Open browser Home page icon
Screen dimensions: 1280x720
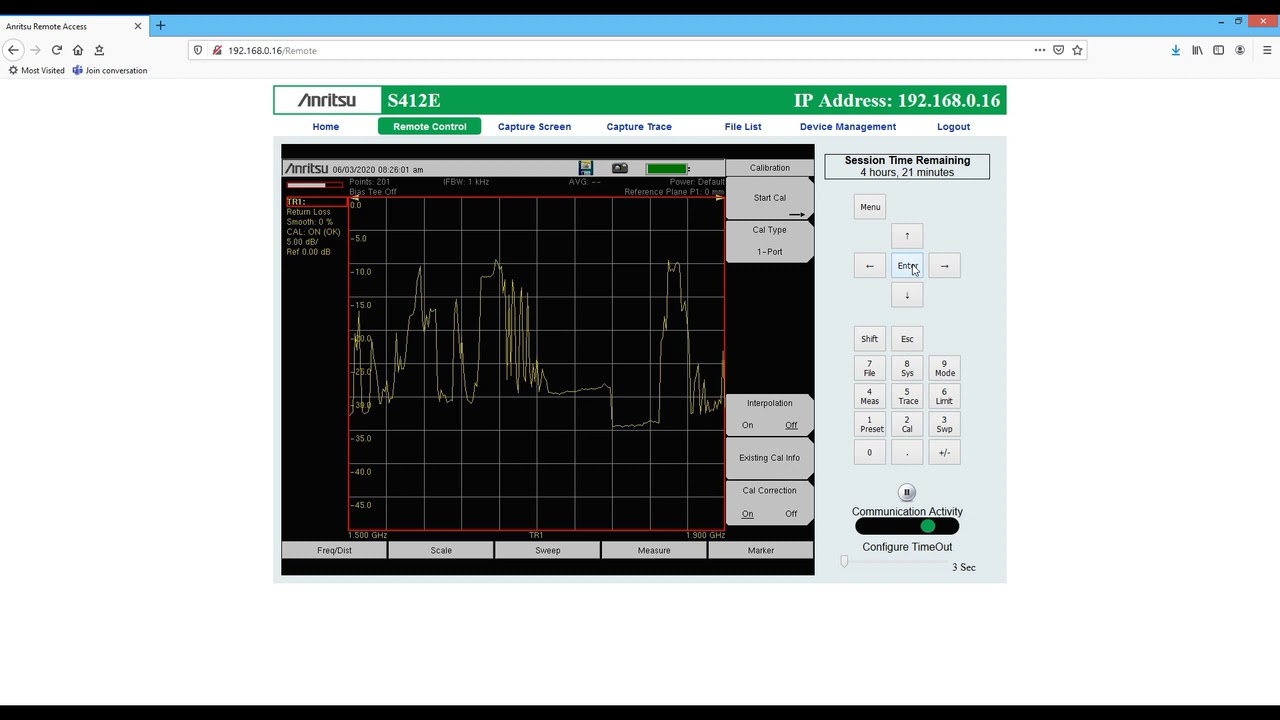78,50
